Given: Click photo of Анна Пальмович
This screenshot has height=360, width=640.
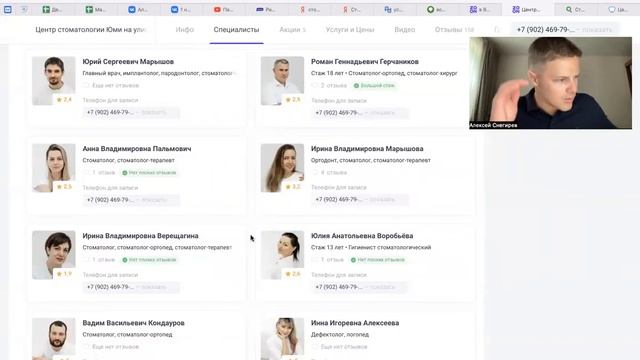Looking at the screenshot, I should pos(53,167).
